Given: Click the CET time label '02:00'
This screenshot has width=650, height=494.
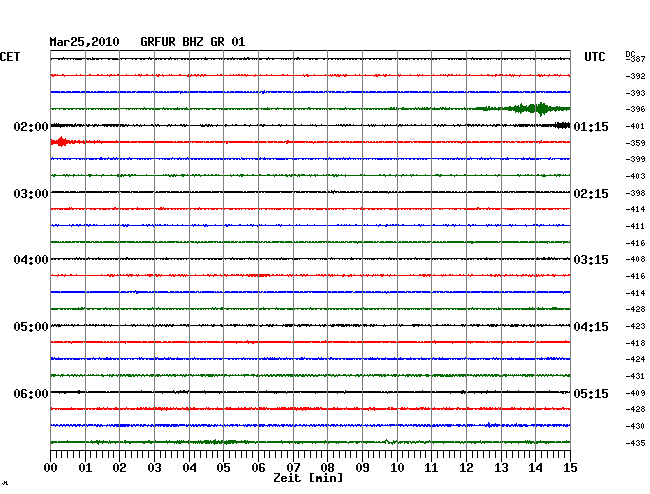Looking at the screenshot, I should [x=31, y=127].
